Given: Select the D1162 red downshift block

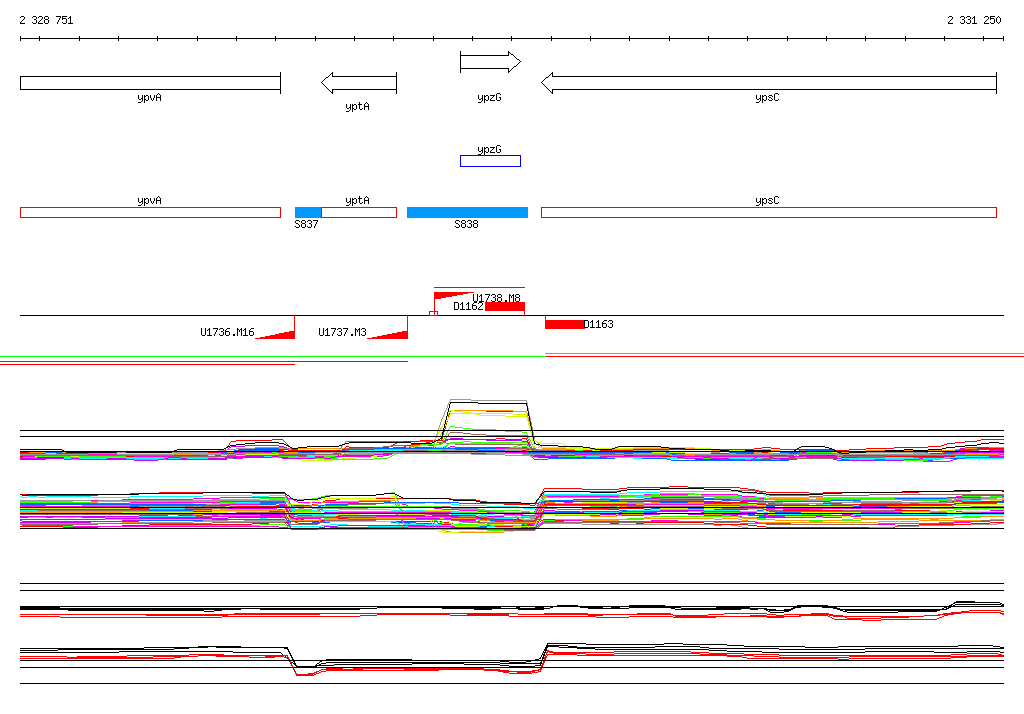Looking at the screenshot, I should (x=505, y=307).
